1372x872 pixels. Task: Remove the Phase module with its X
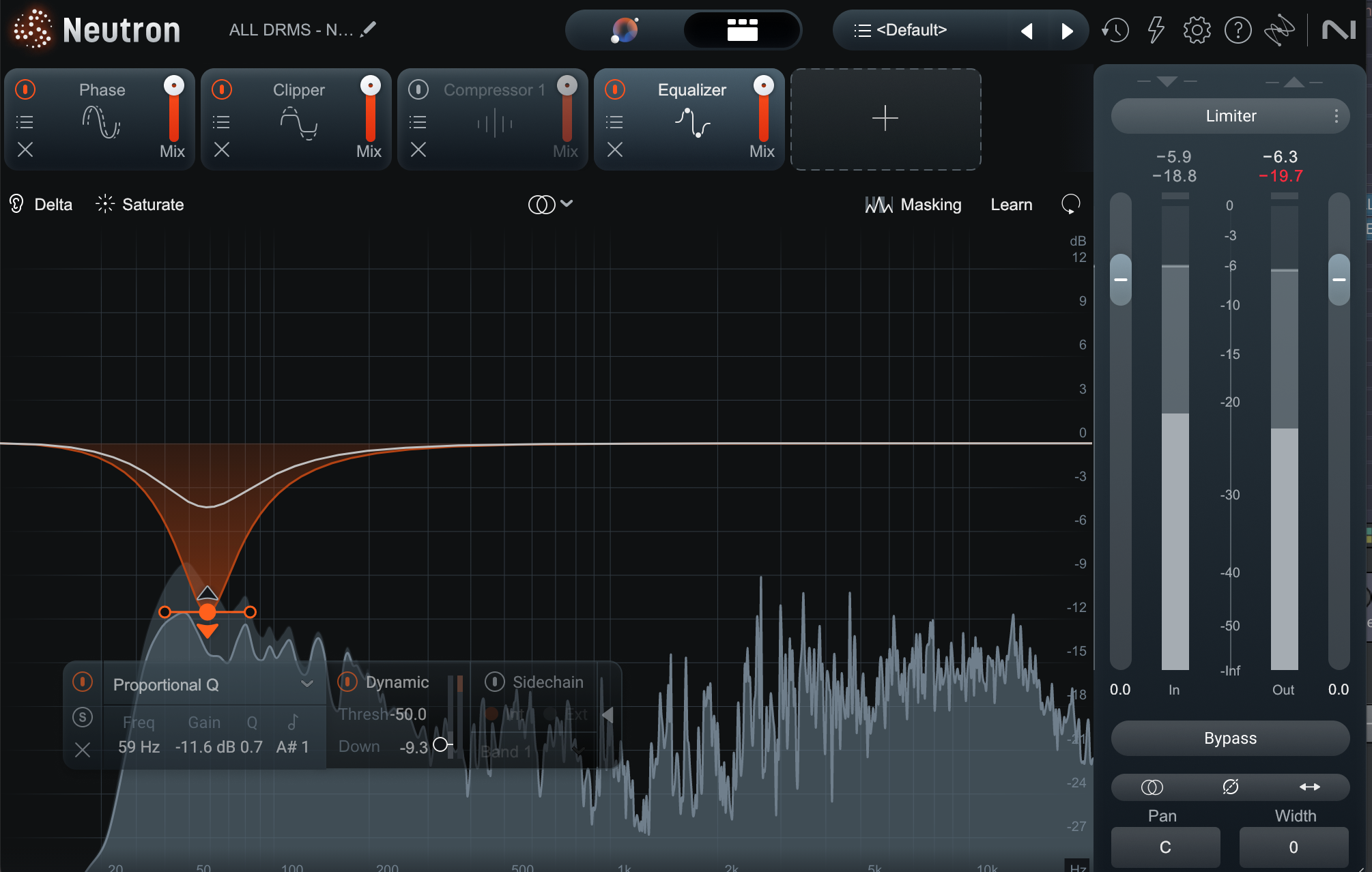(25, 149)
